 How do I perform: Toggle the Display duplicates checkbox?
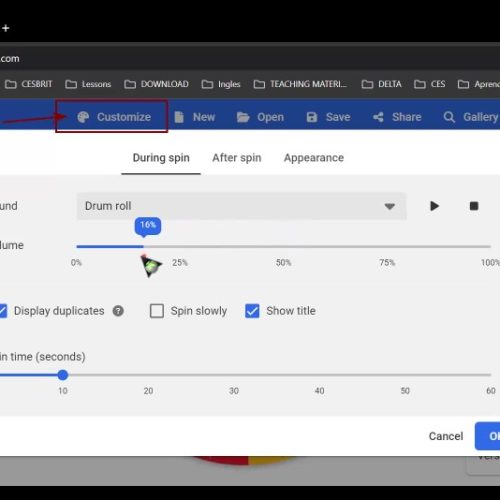click(3, 311)
